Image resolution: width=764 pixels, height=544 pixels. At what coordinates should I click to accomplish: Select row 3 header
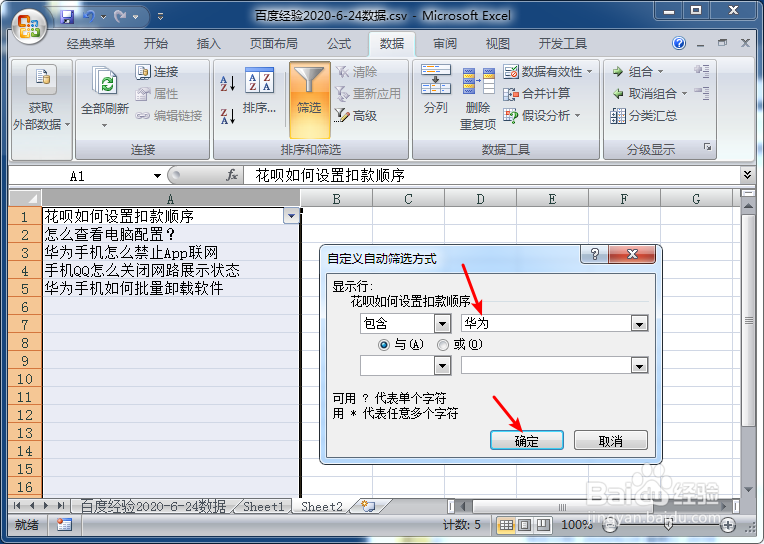(25, 253)
